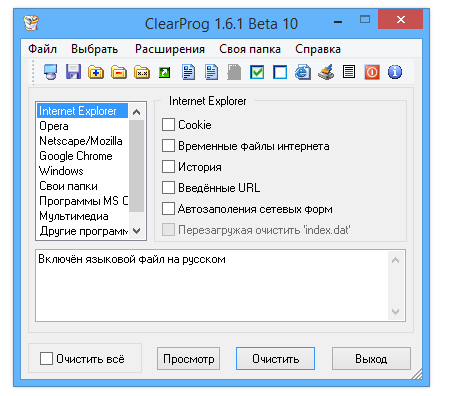Image resolution: width=452 pixels, height=396 pixels.
Task: Click the cleaning brush toolbar icon
Action: pyautogui.click(x=326, y=72)
